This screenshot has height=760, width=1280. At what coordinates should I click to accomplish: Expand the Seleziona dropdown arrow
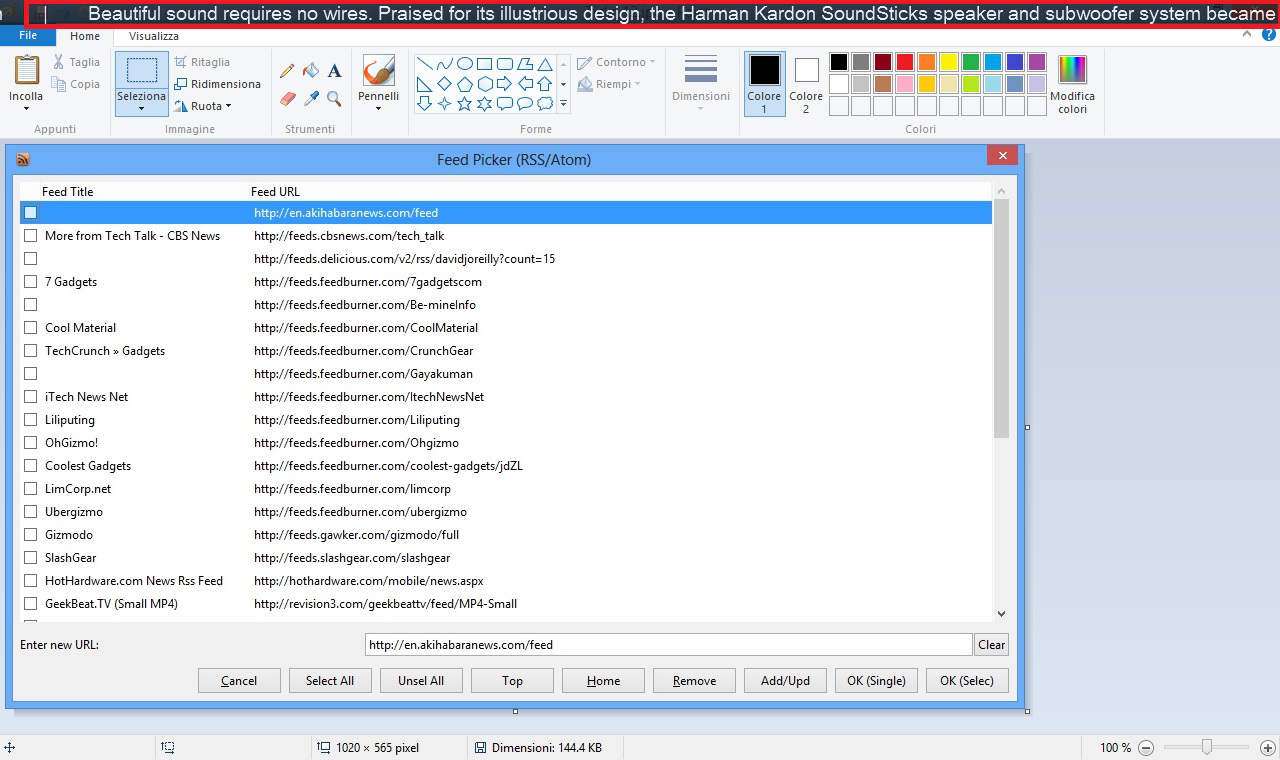[x=141, y=108]
